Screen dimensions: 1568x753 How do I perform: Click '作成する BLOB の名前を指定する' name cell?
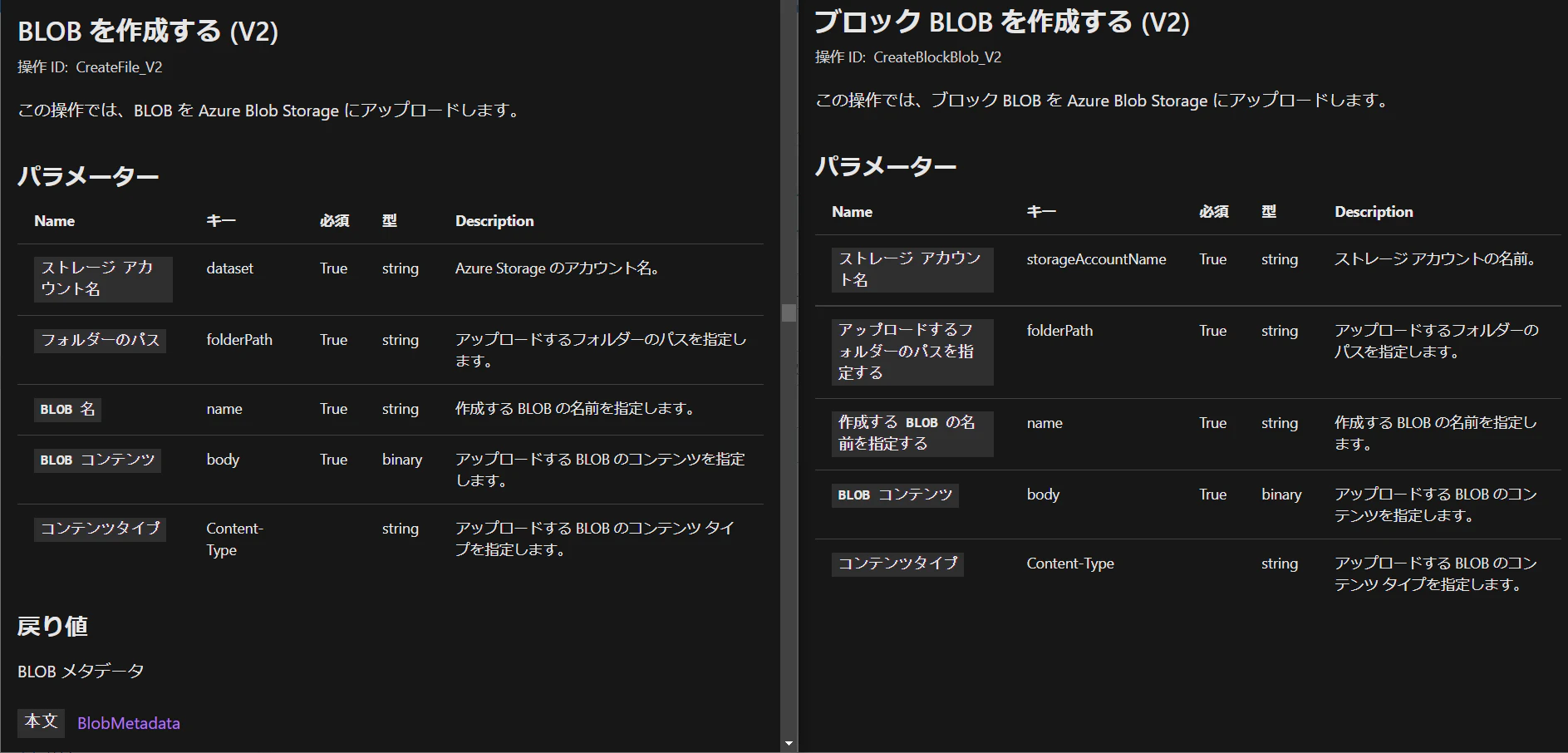pyautogui.click(x=912, y=433)
